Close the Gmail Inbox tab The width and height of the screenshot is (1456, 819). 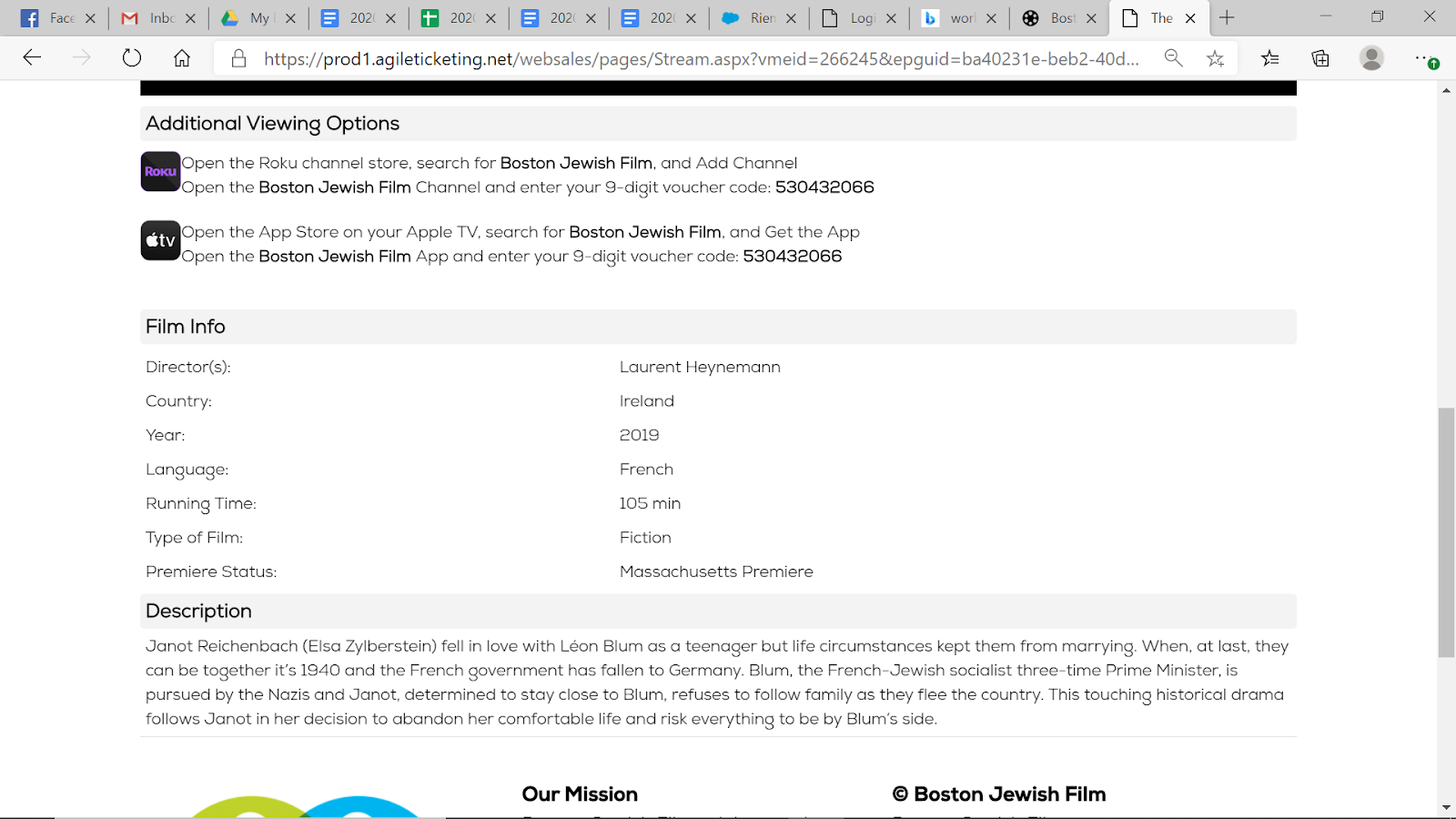[190, 18]
